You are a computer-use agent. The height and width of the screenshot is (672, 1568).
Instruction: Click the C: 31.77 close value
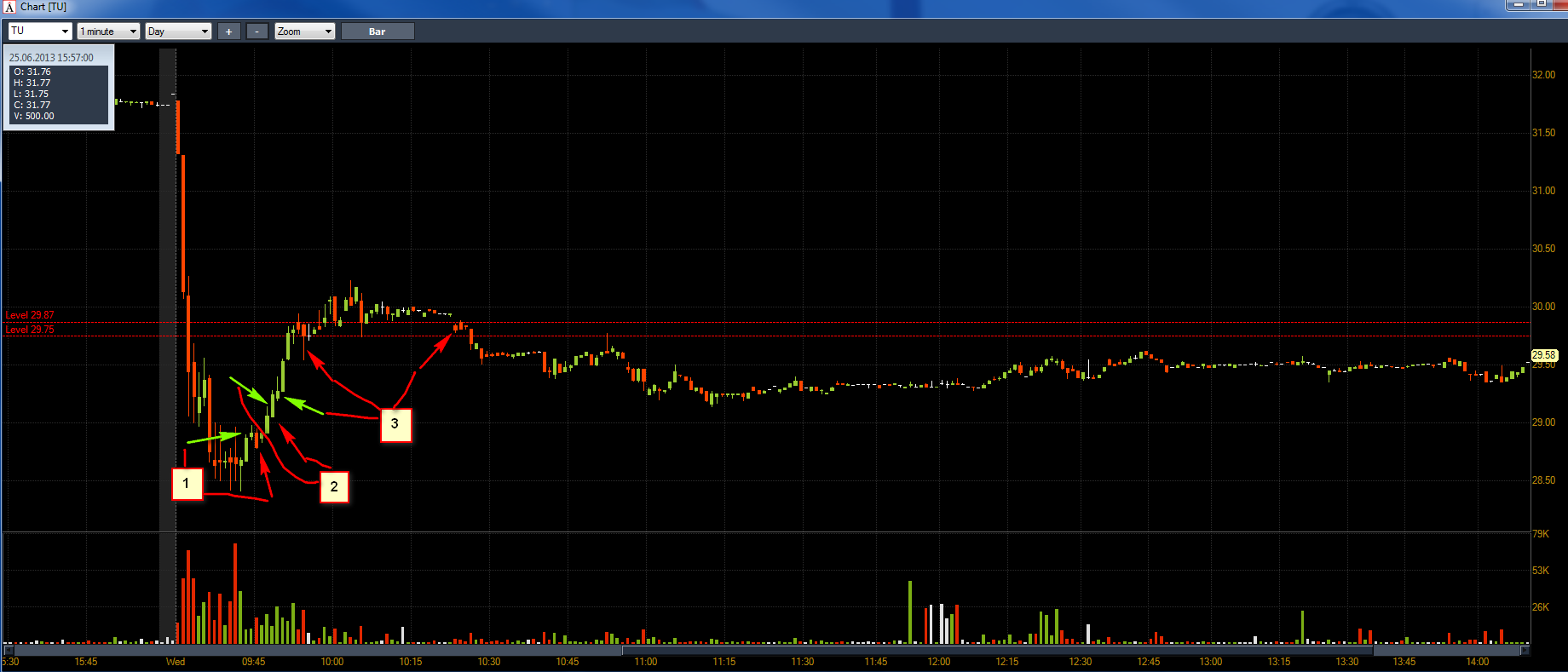pos(32,106)
